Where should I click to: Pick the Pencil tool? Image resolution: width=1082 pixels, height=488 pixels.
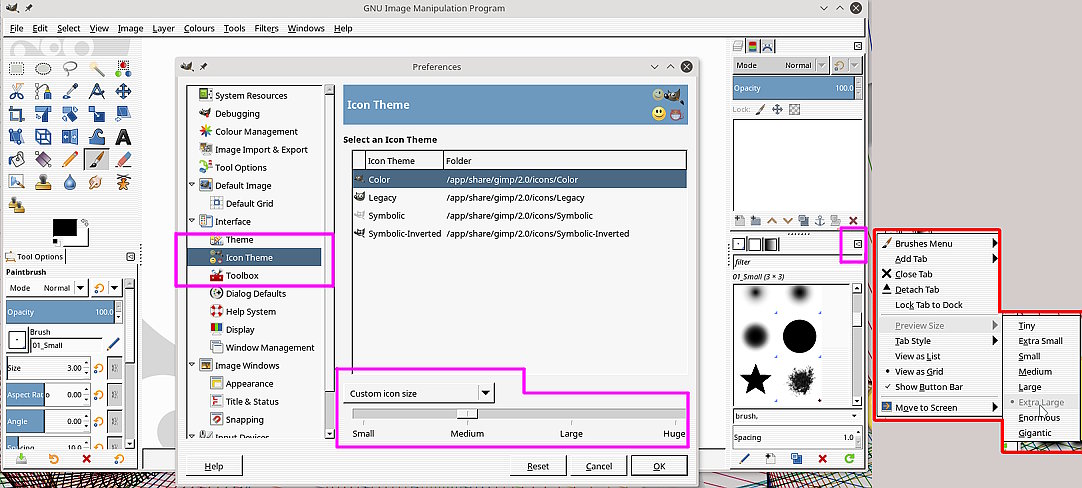pyautogui.click(x=70, y=159)
